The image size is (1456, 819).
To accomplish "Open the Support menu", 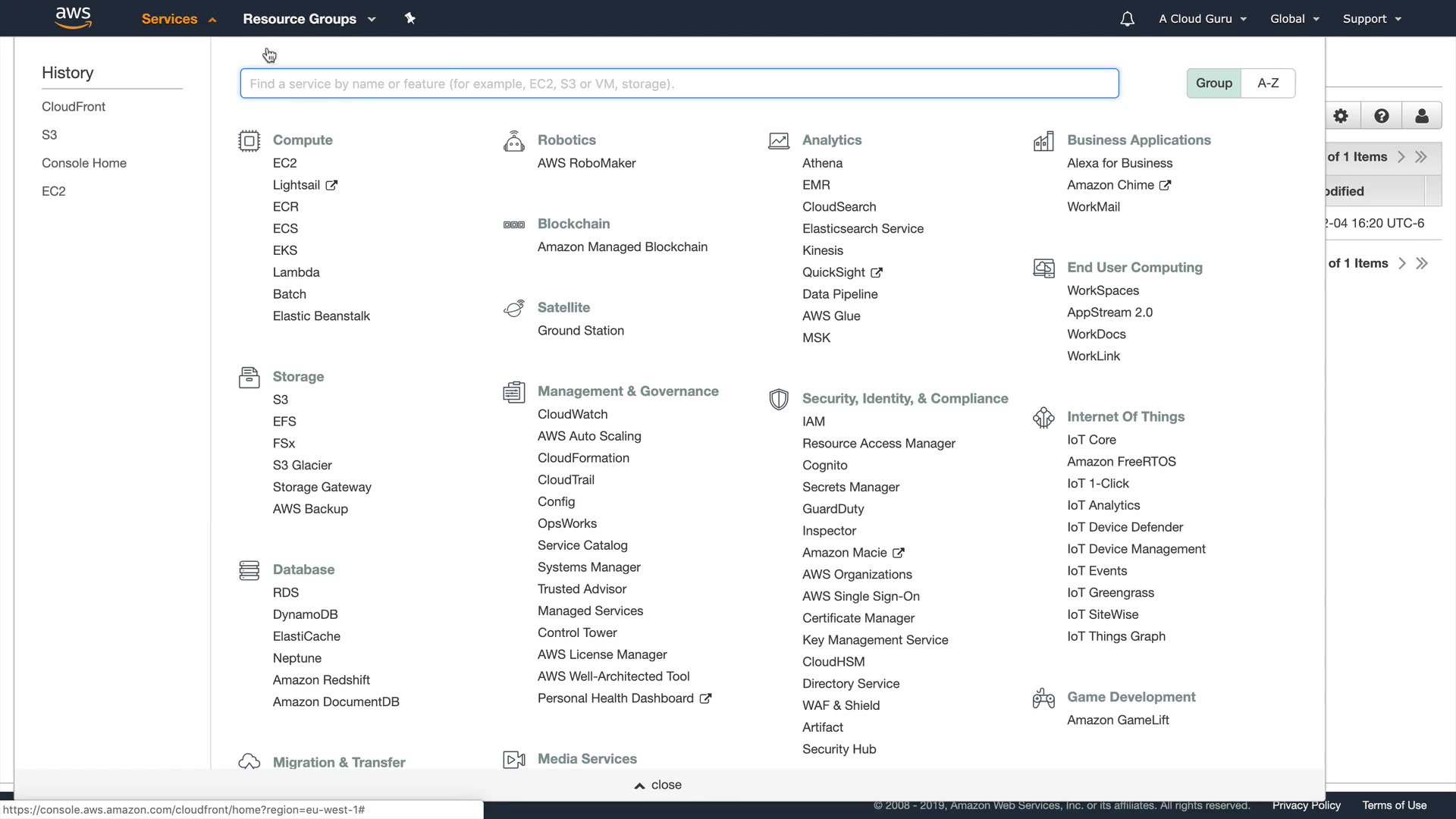I will [1371, 19].
